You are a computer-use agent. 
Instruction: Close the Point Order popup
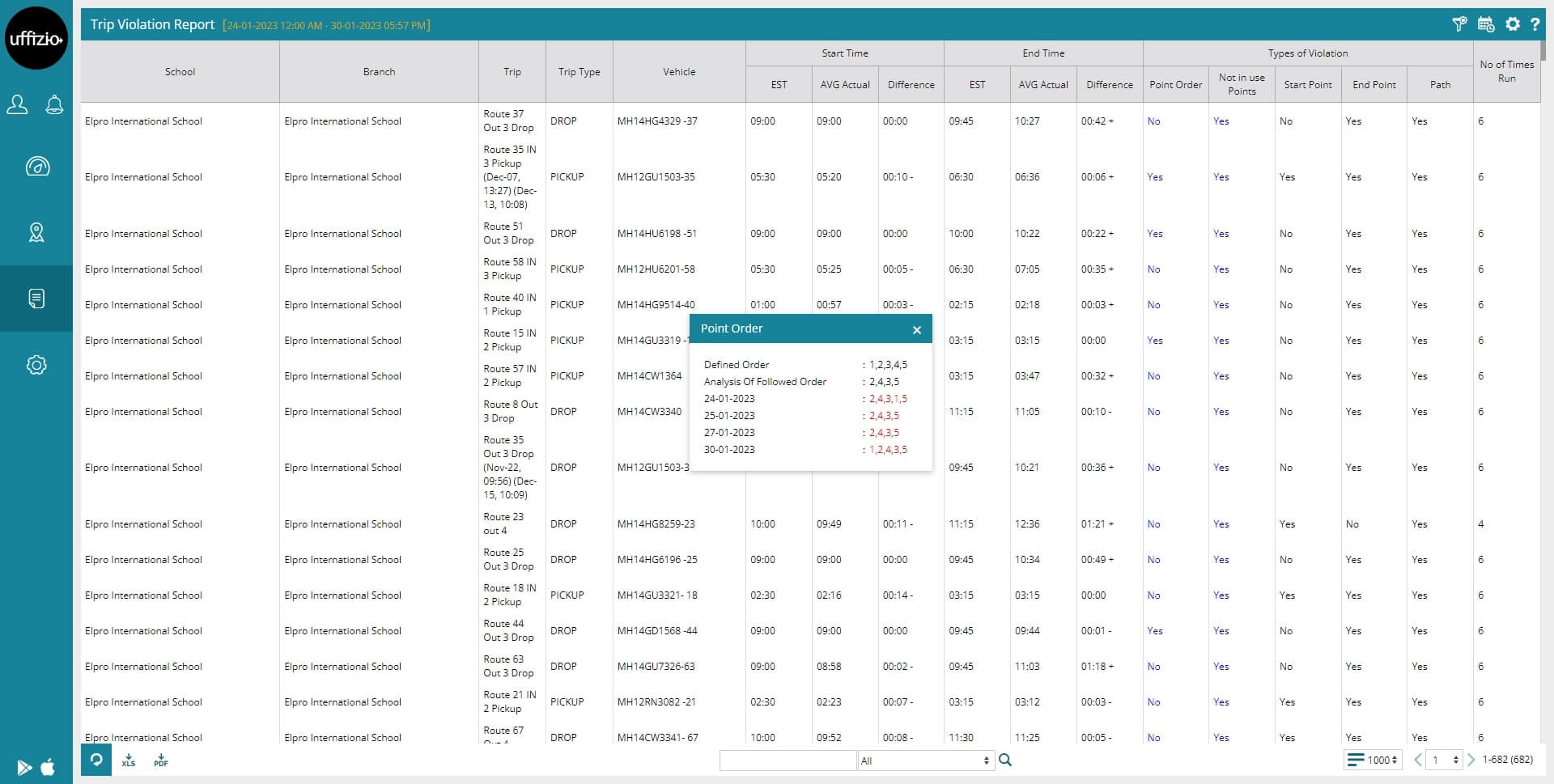[916, 330]
